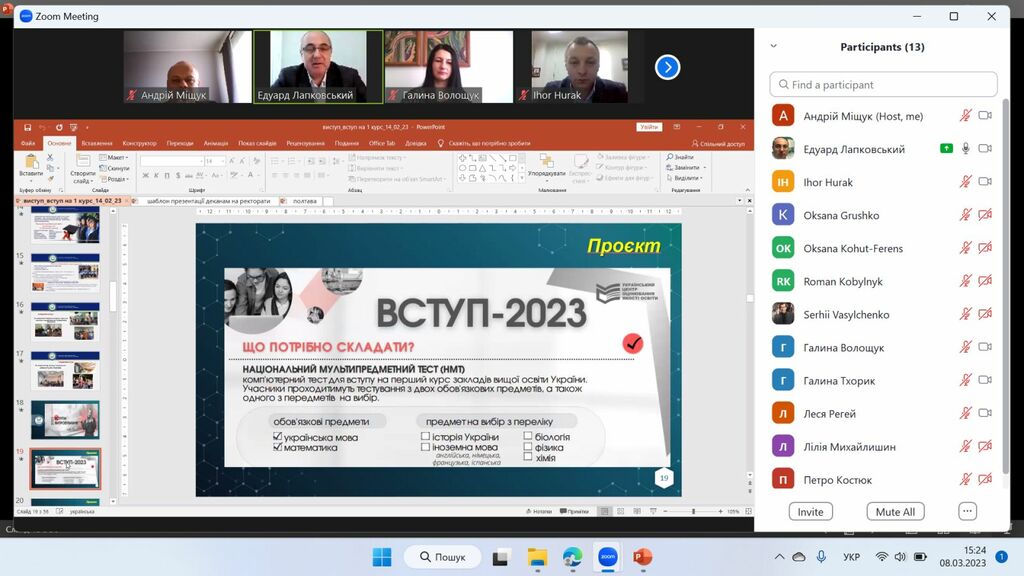Click Едуард Лапковський's screen sharing indicator
Viewport: 1024px width, 576px height.
tap(946, 149)
